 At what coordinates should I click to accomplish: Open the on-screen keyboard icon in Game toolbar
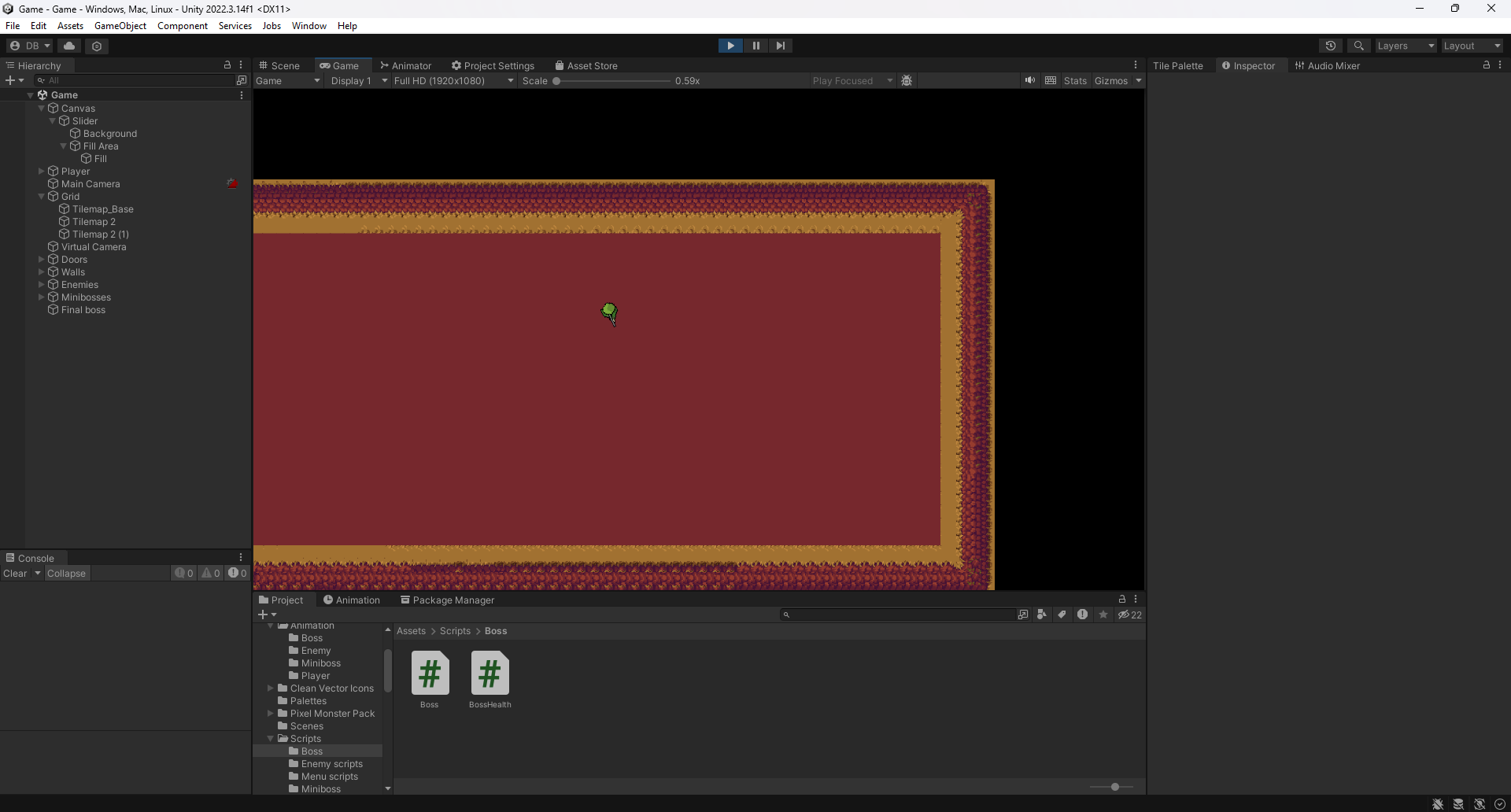pos(1051,80)
